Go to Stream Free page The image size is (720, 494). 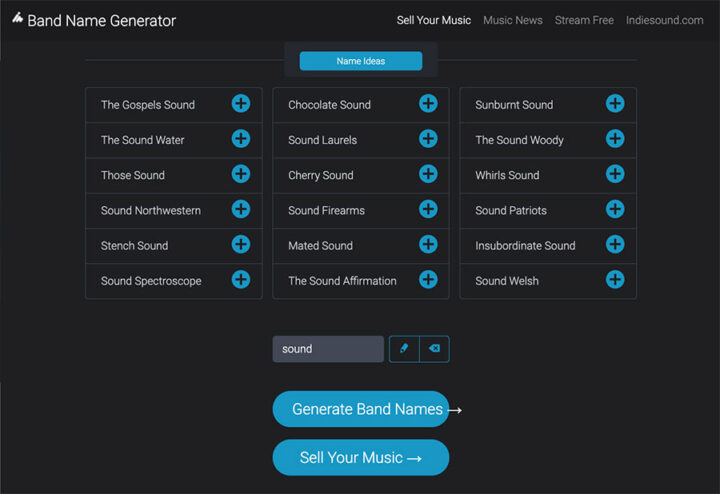pos(584,20)
